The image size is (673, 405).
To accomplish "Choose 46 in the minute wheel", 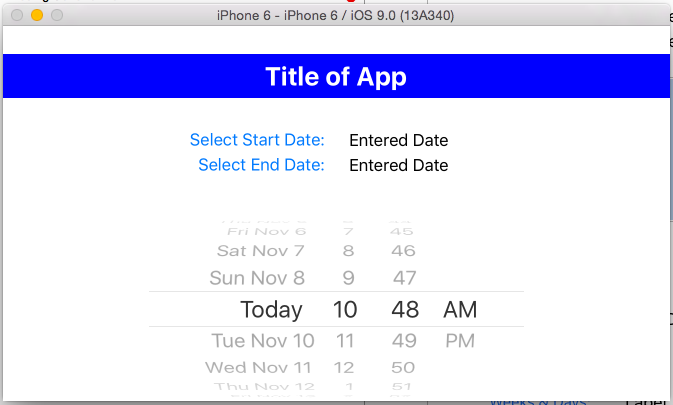I will (x=403, y=250).
